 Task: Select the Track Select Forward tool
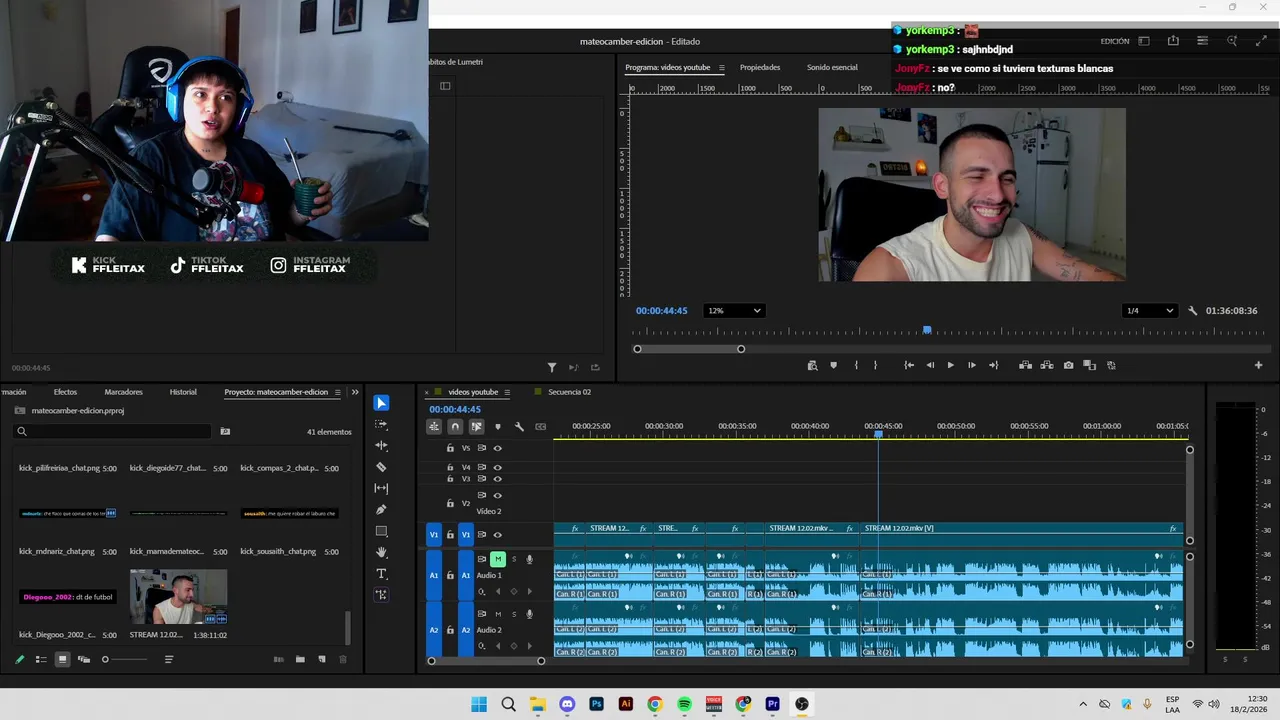tap(381, 424)
